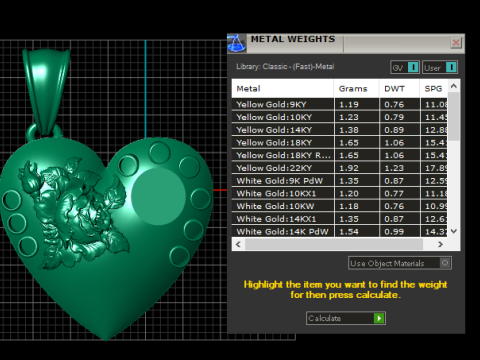Select the White Gold:10KW row

[x=339, y=206]
